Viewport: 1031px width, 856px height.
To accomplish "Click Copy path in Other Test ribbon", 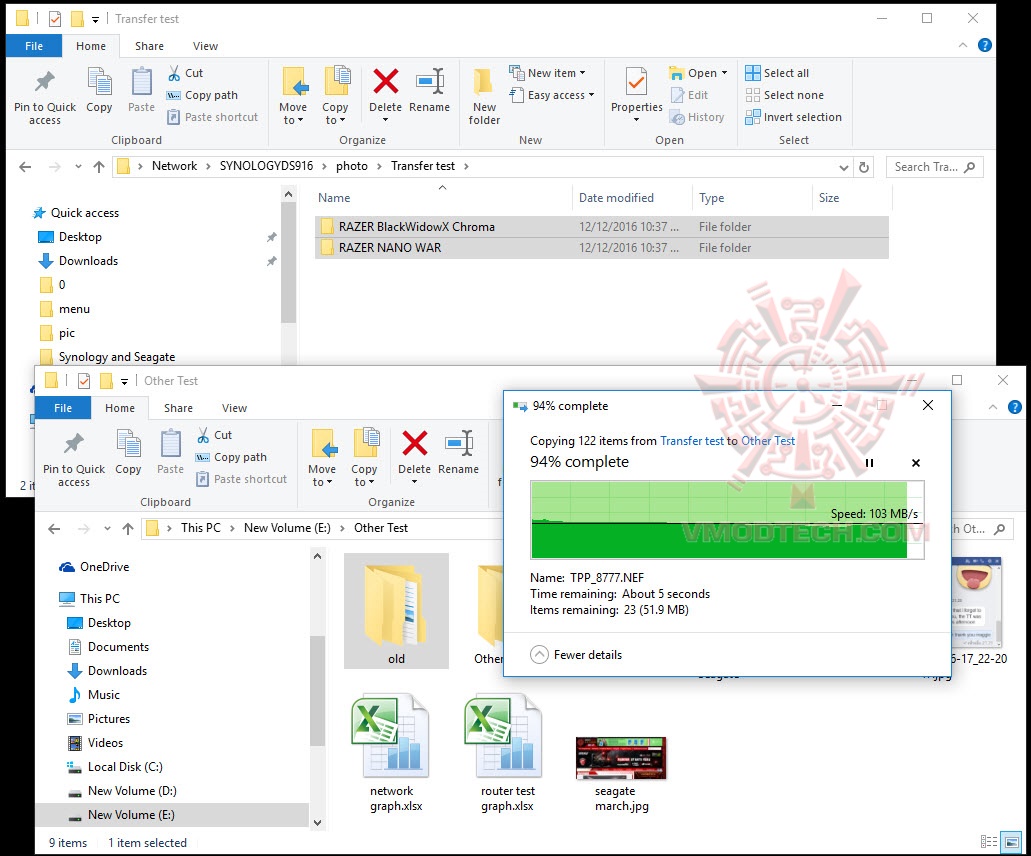I will (231, 457).
